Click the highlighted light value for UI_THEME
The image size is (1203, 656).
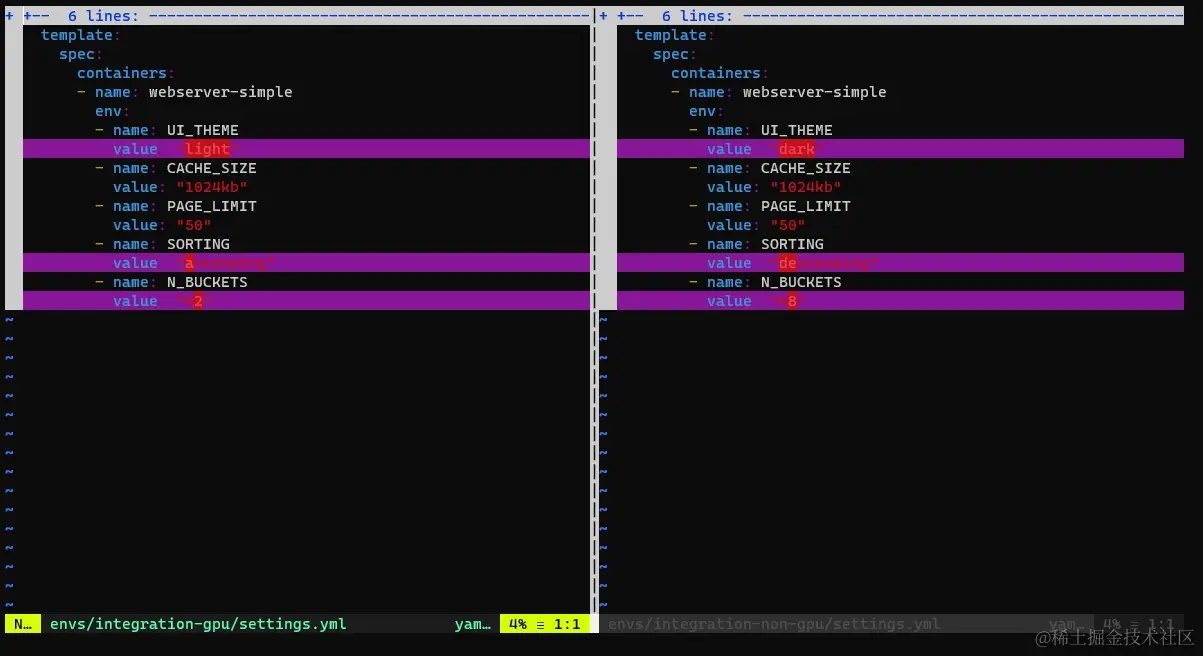[206, 148]
